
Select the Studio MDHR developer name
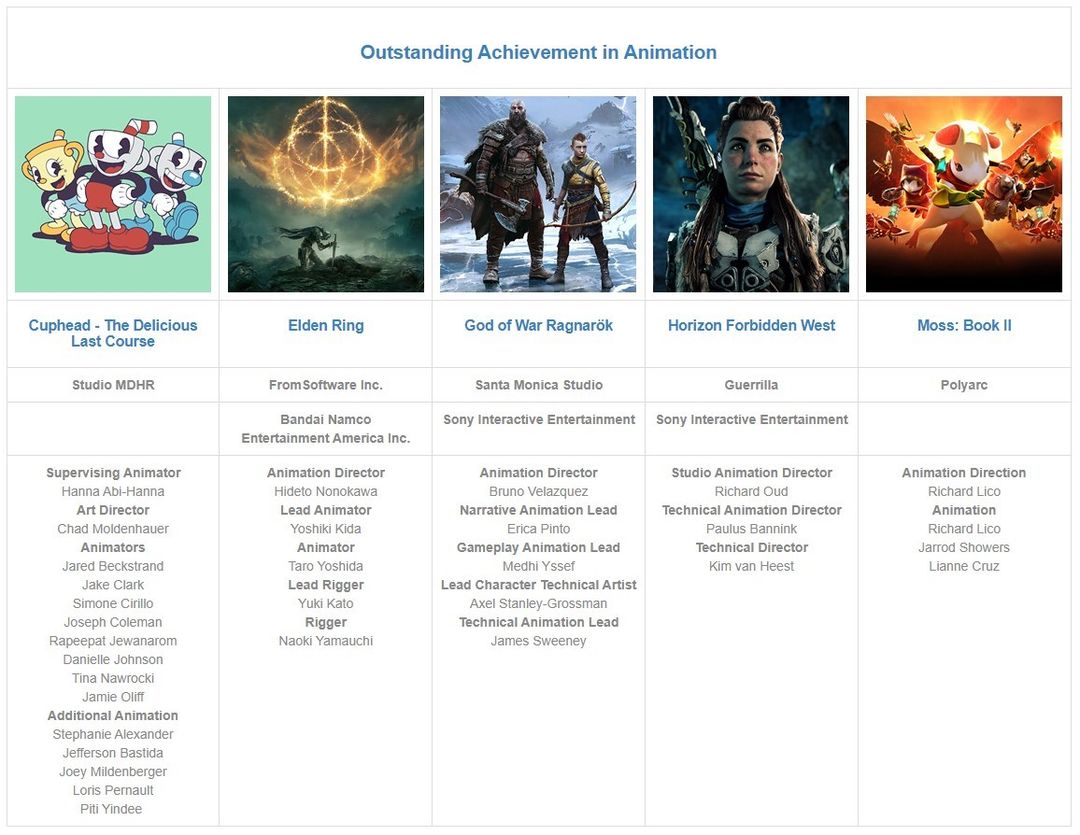tap(113, 385)
